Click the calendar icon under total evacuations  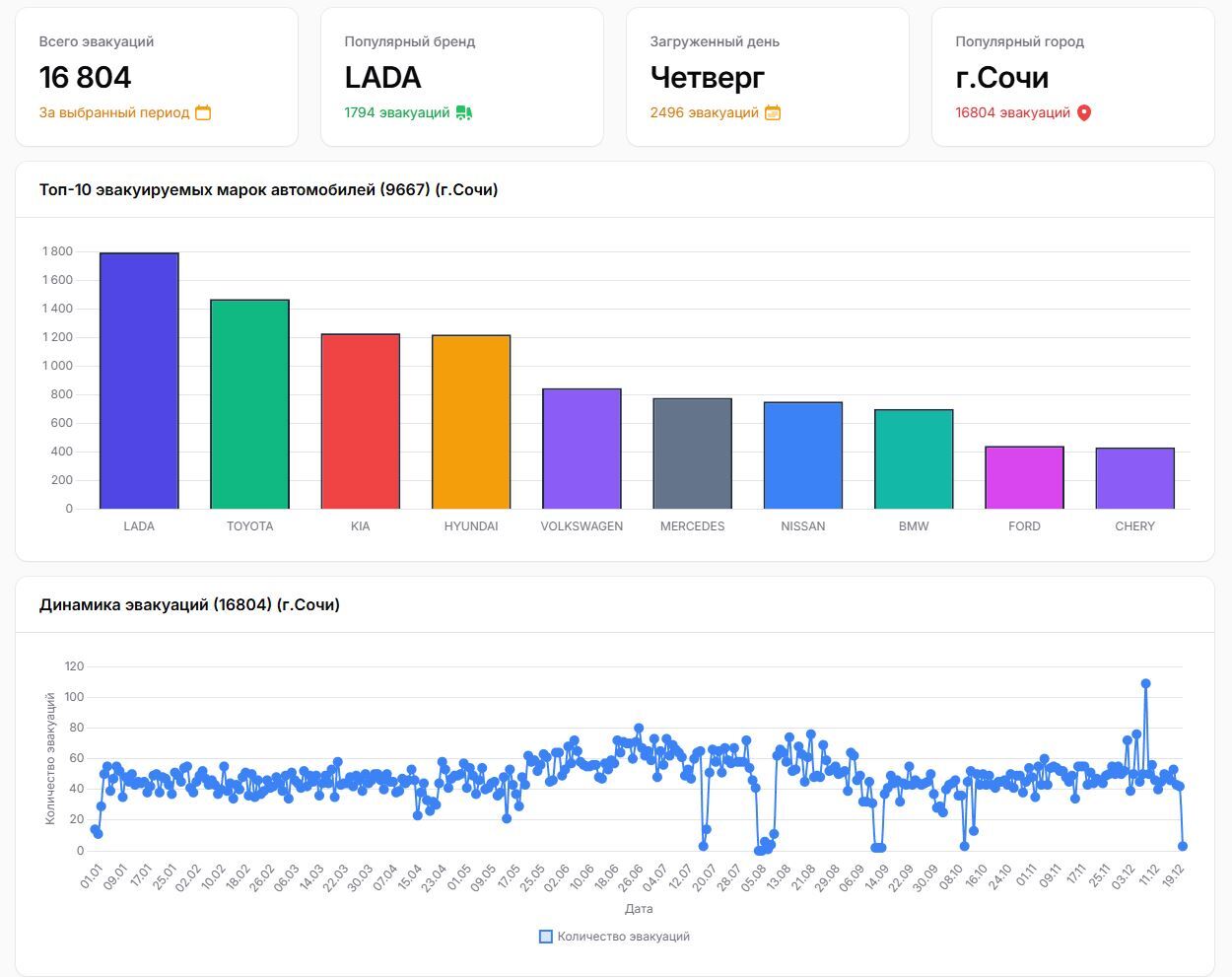[x=203, y=112]
